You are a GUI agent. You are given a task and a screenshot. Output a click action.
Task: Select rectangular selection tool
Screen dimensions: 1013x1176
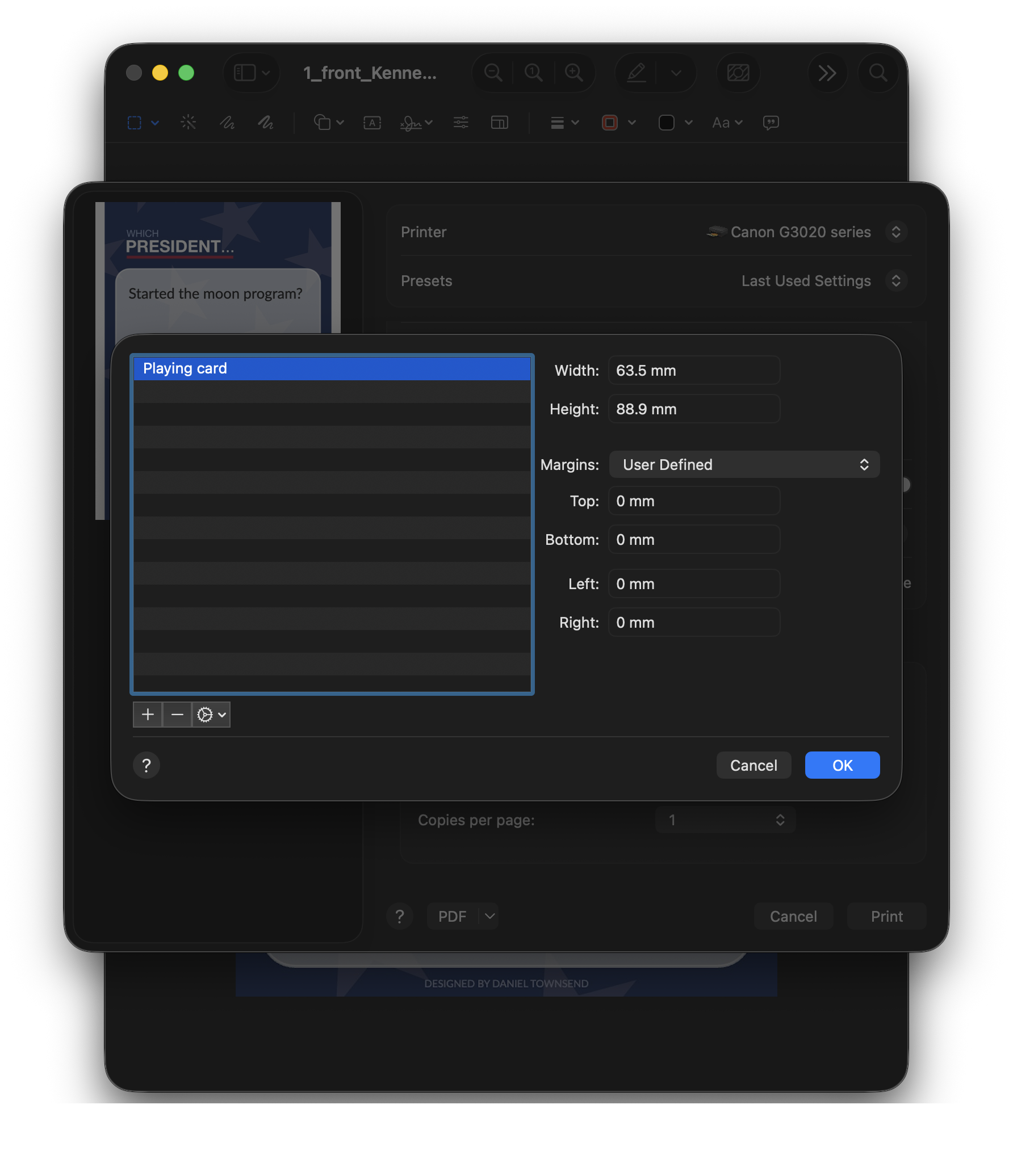(x=135, y=123)
